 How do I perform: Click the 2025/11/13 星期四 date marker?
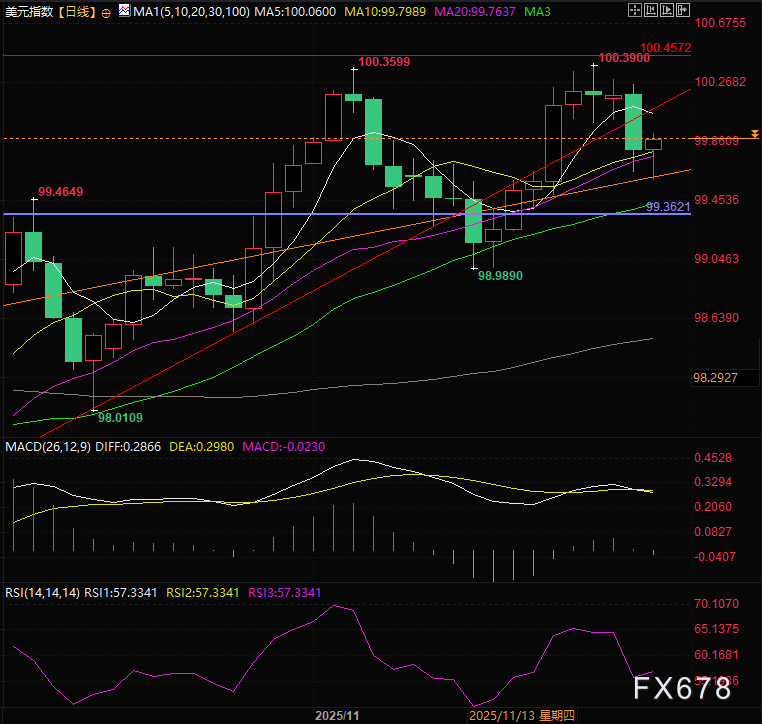pyautogui.click(x=523, y=716)
